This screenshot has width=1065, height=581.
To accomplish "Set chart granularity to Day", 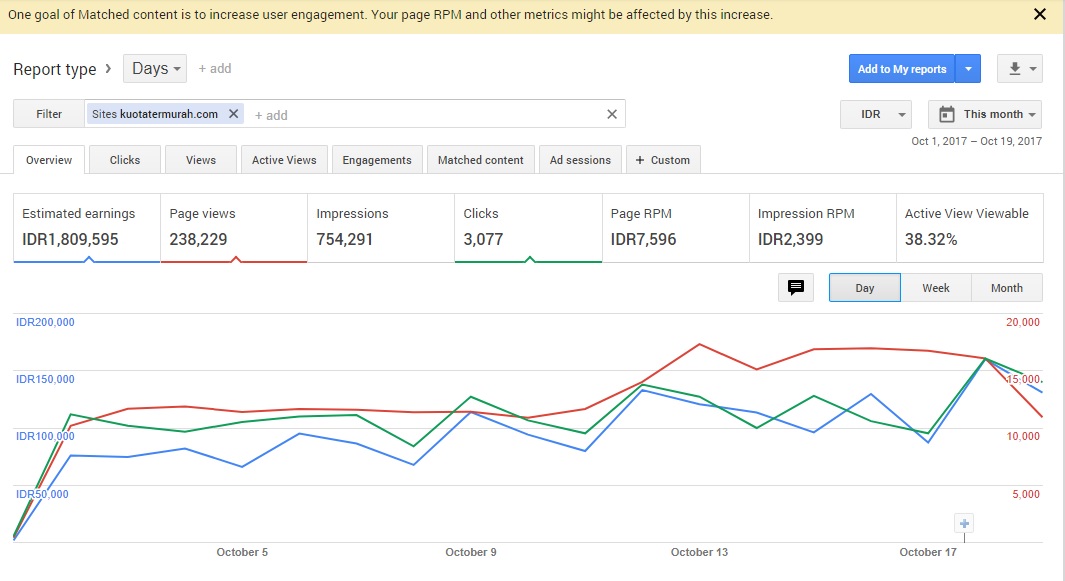I will click(865, 287).
